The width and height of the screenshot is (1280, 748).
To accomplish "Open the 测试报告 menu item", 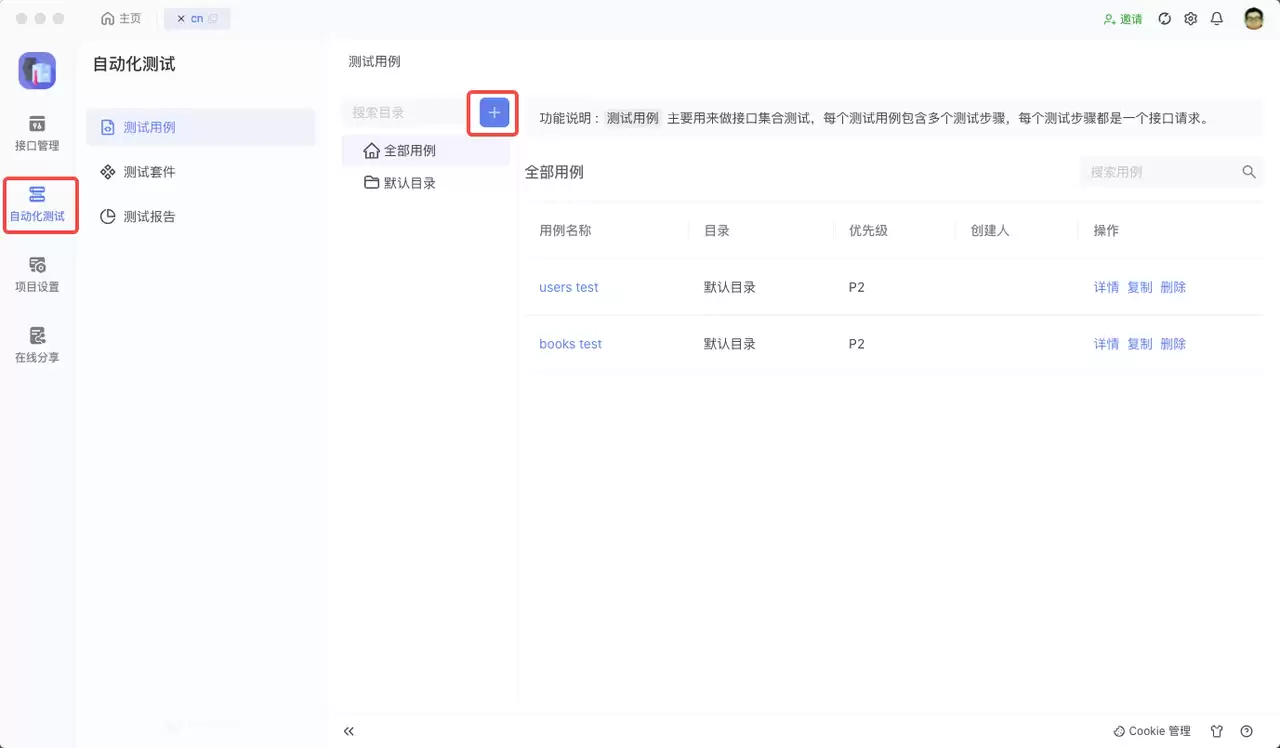I will (x=200, y=216).
